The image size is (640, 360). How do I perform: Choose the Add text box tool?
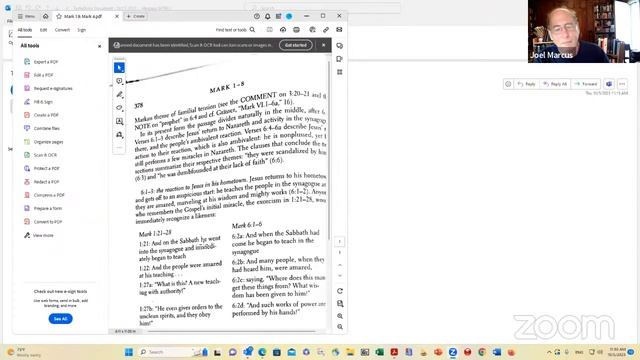click(x=119, y=121)
